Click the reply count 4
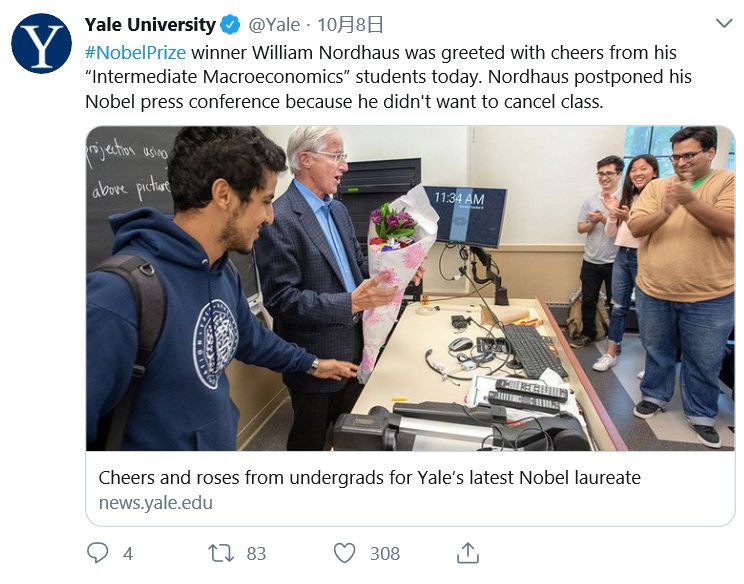 point(127,554)
